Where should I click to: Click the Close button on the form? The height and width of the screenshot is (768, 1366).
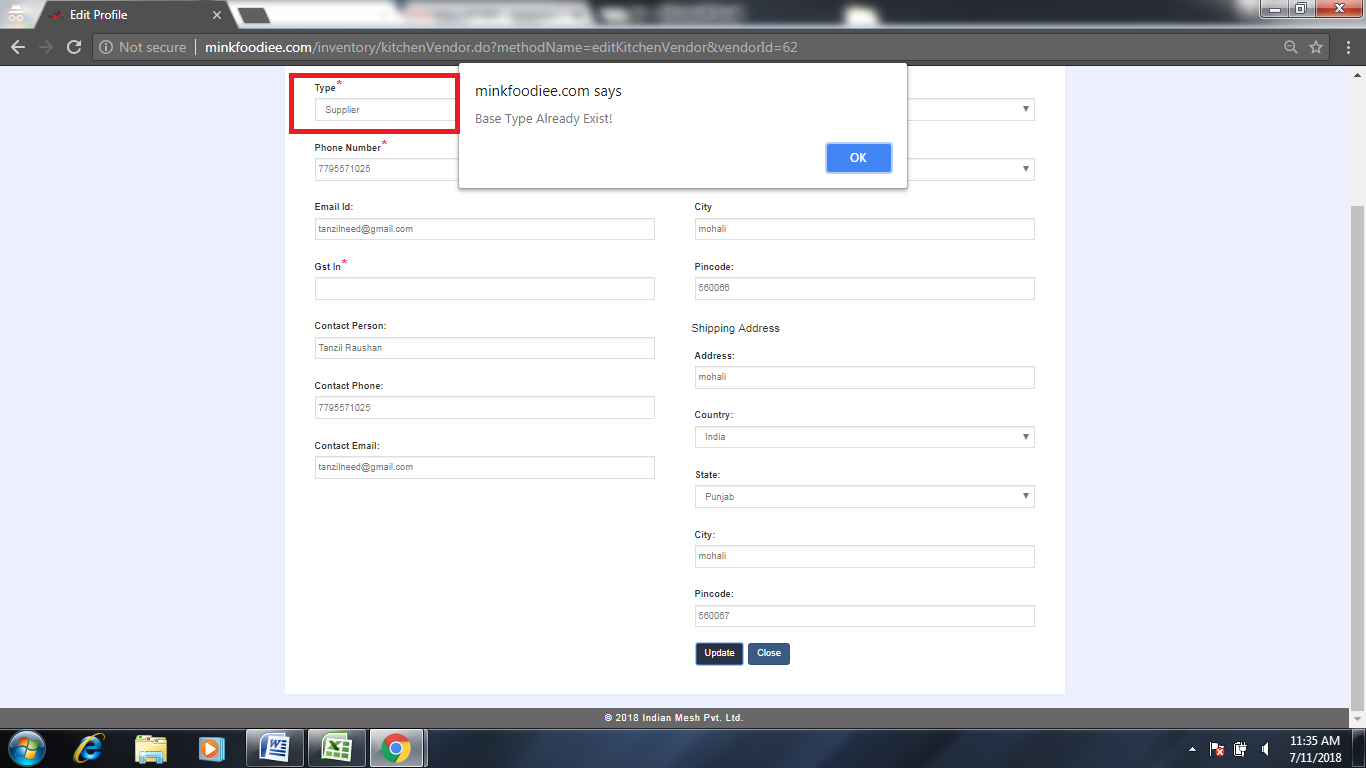pyautogui.click(x=769, y=653)
